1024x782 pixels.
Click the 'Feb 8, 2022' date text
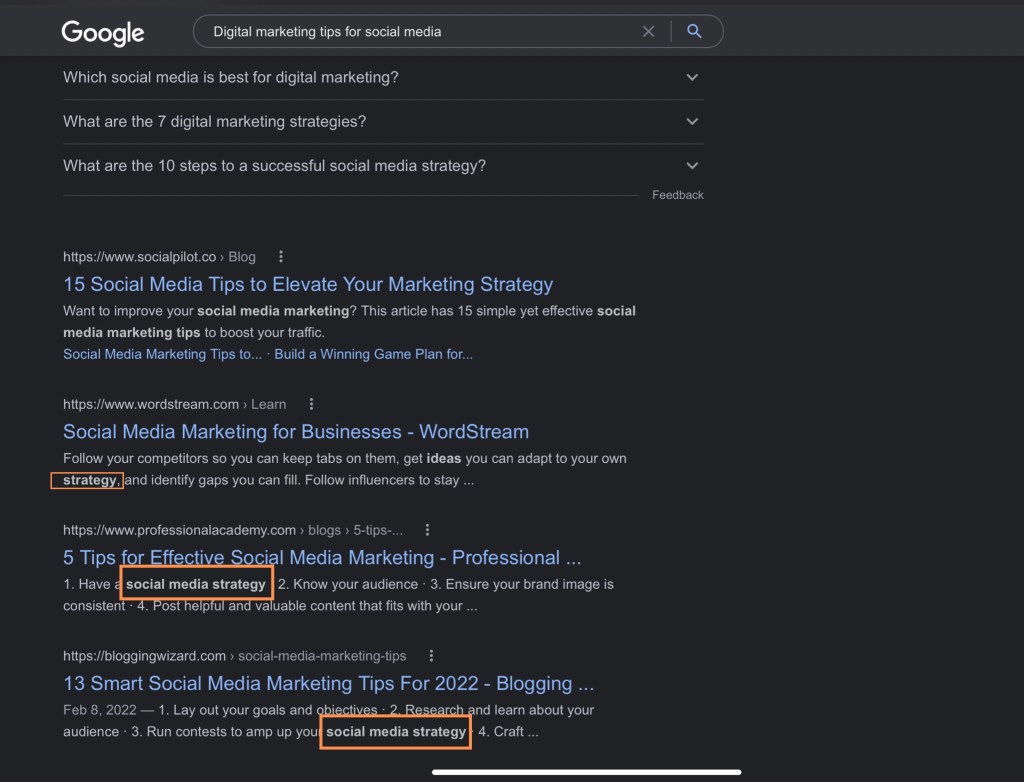pos(100,710)
